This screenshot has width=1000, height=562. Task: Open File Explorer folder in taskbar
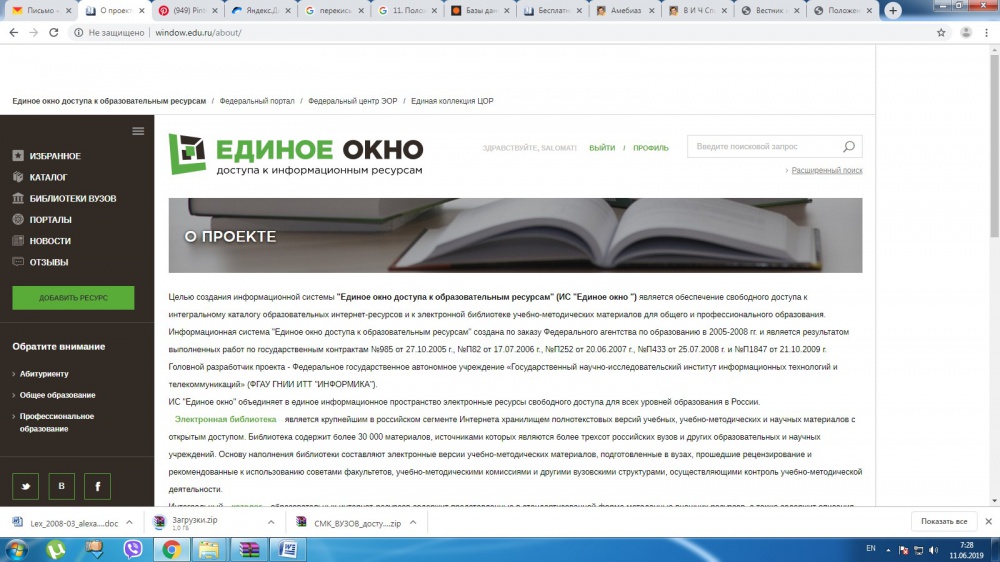209,549
